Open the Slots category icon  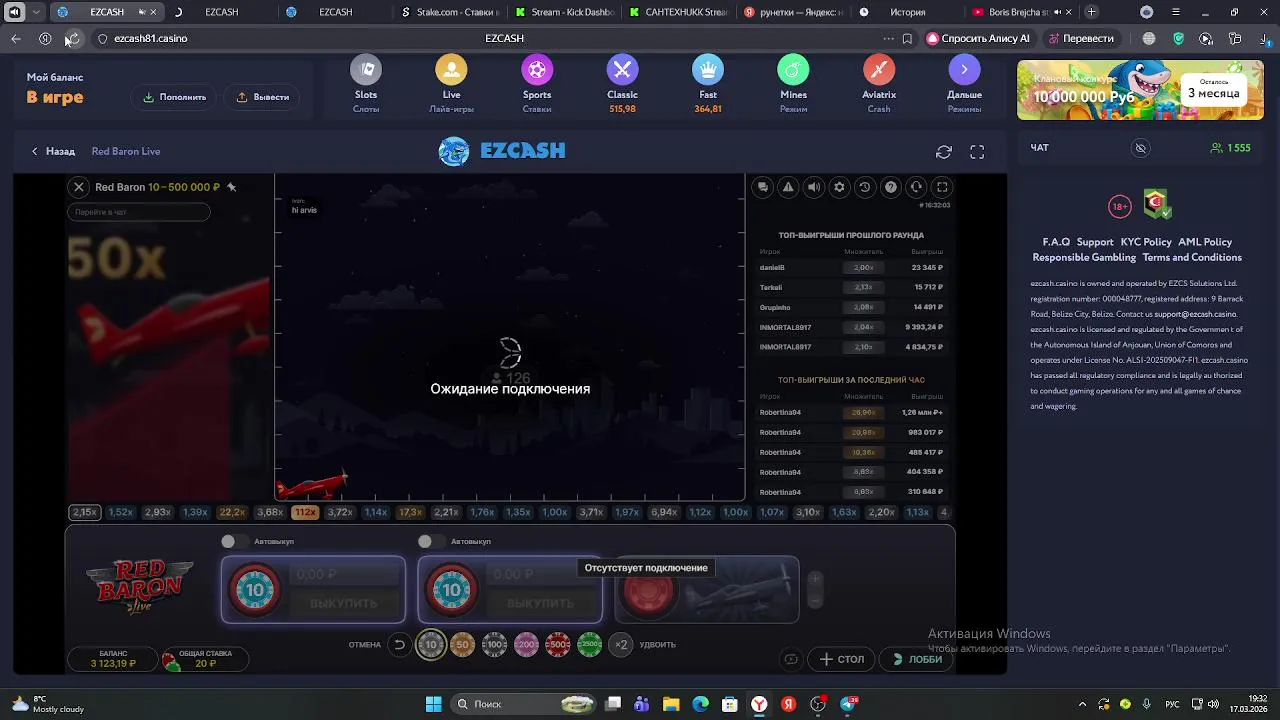click(x=366, y=70)
